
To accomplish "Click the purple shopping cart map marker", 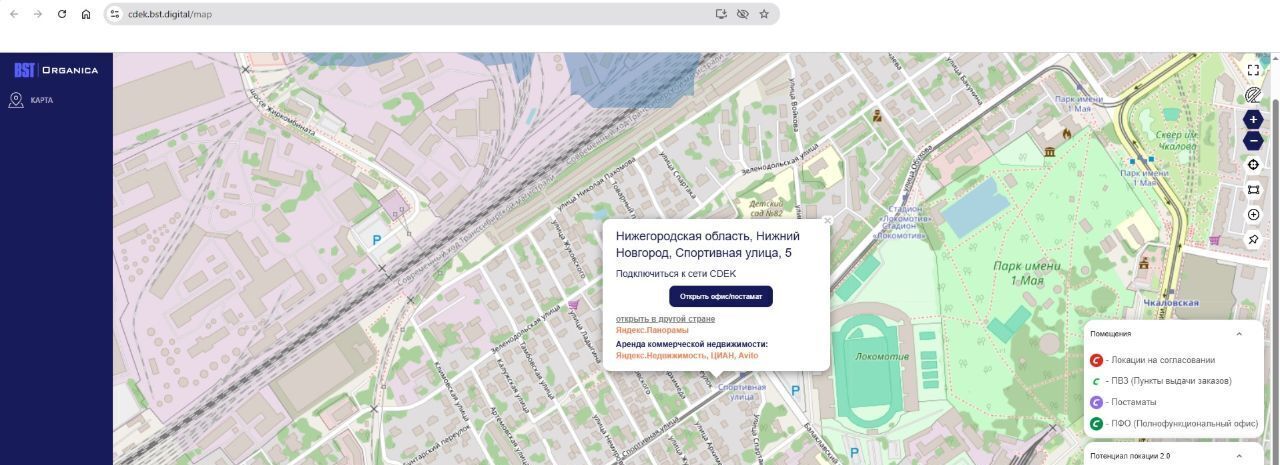I will tap(573, 304).
